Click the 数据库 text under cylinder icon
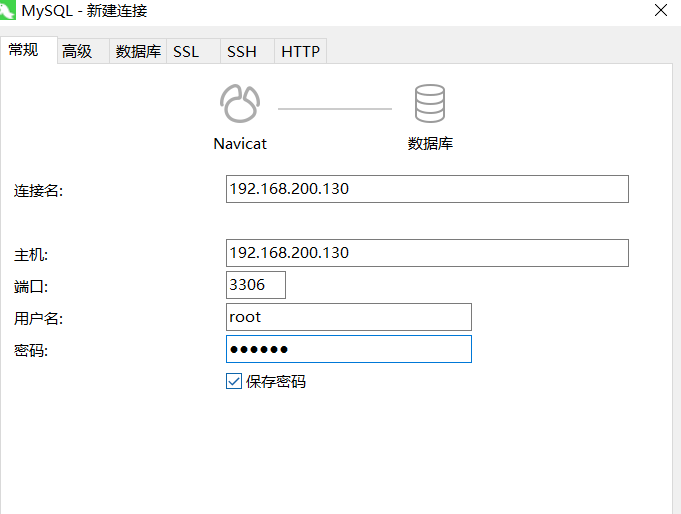 pos(430,143)
